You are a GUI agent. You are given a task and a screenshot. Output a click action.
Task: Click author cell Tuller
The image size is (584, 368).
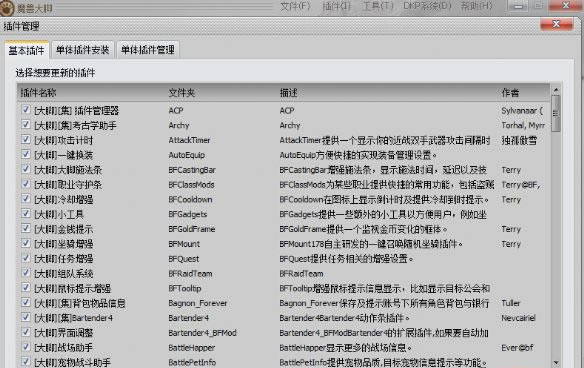511,304
